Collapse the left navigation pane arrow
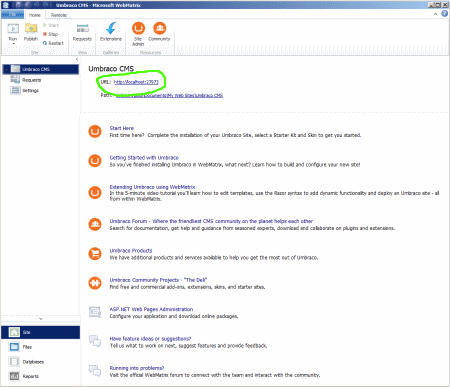Viewport: 450px width, 387px height. tap(77, 59)
